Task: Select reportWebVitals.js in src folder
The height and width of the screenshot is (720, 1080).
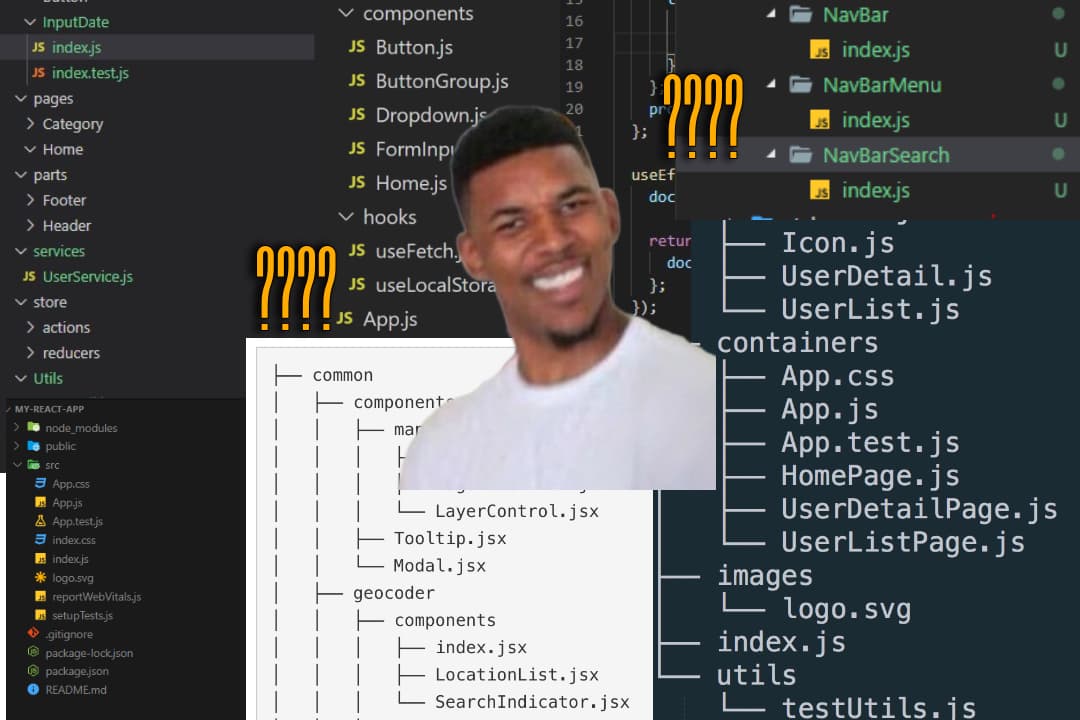Action: [96, 597]
